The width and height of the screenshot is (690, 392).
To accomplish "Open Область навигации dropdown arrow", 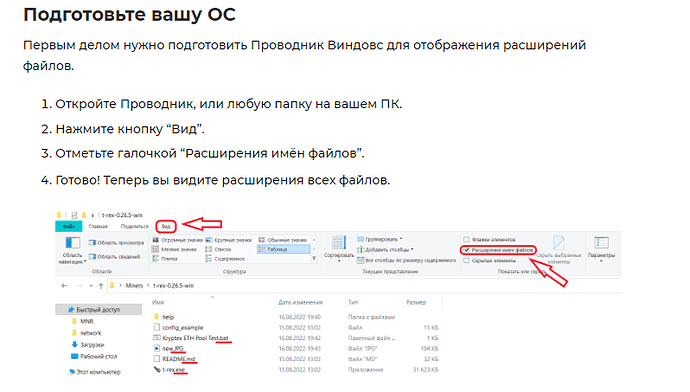I will click(x=85, y=262).
